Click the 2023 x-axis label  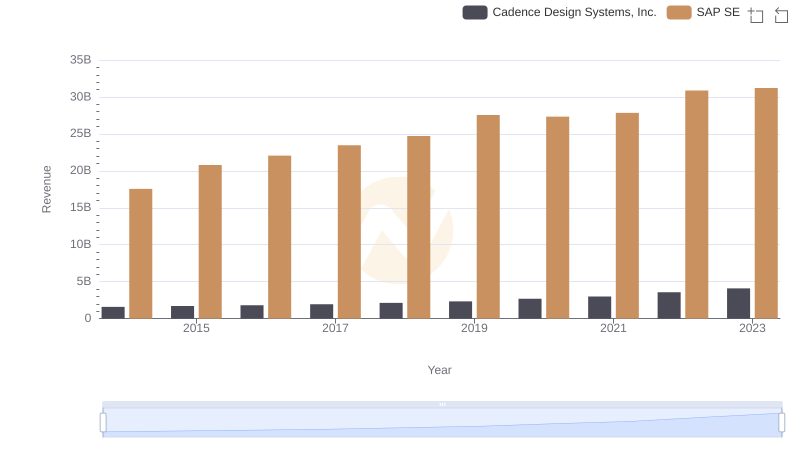click(752, 328)
